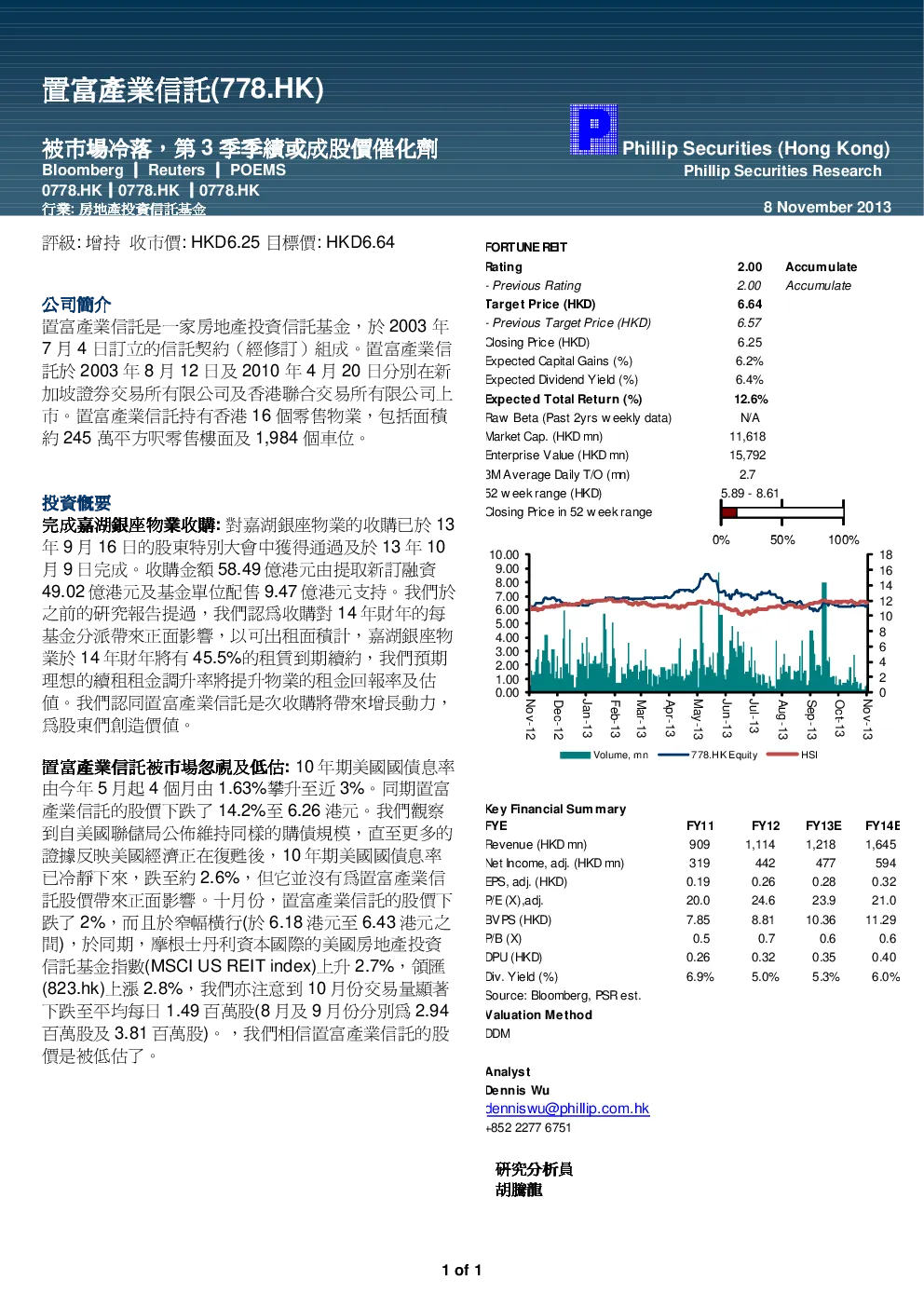Click the Expected Total Return 12.6% value

pyautogui.click(x=751, y=399)
